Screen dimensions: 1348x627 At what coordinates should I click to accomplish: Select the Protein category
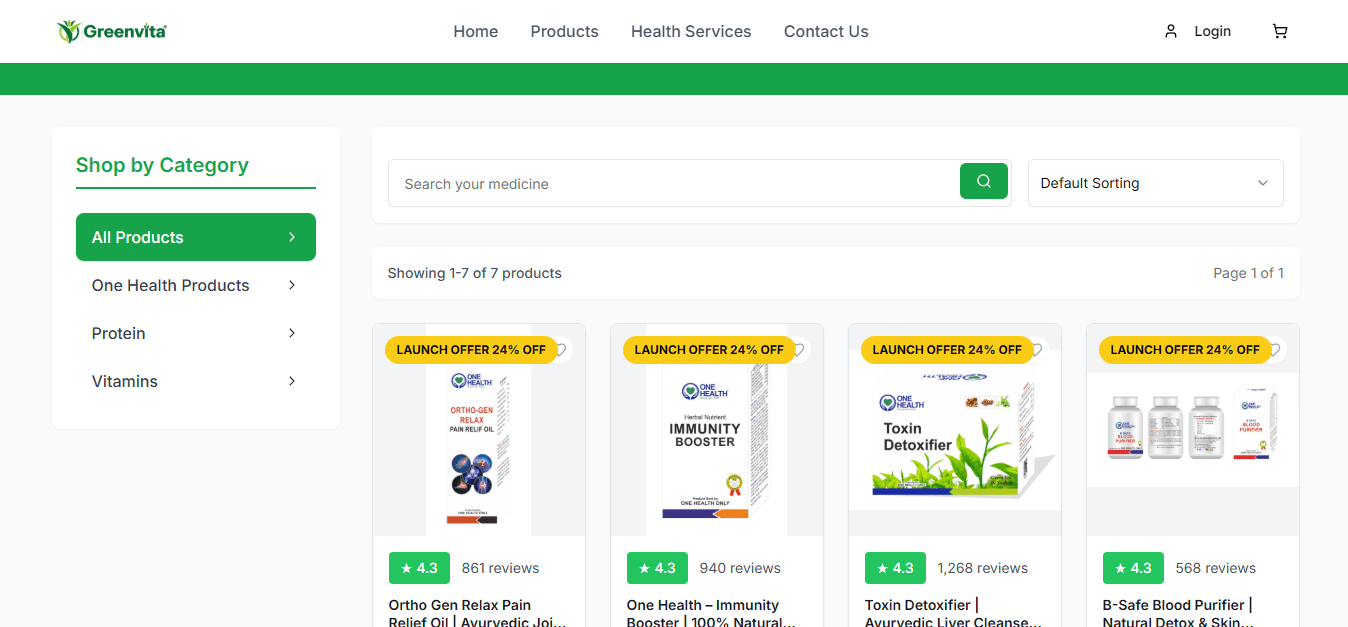point(196,333)
